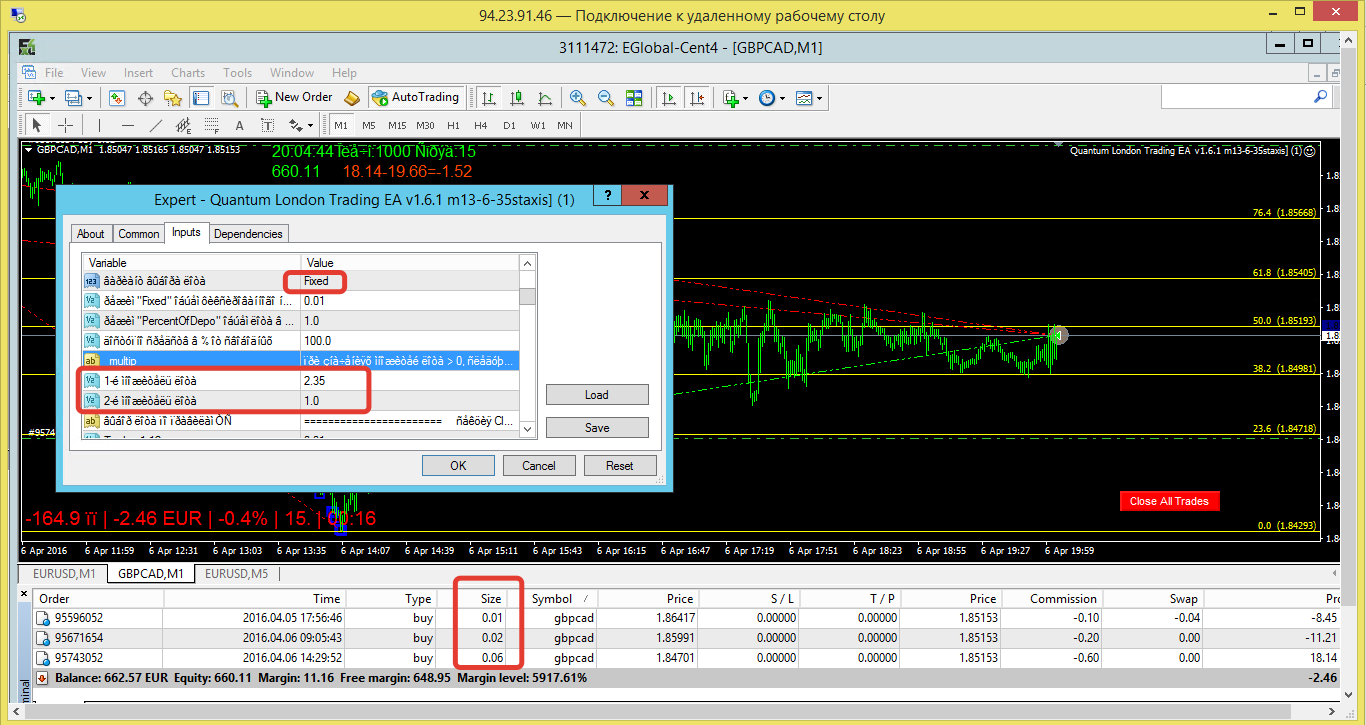Switch chart to candlestick display icon
Screen dimensions: 1366x725
517,98
